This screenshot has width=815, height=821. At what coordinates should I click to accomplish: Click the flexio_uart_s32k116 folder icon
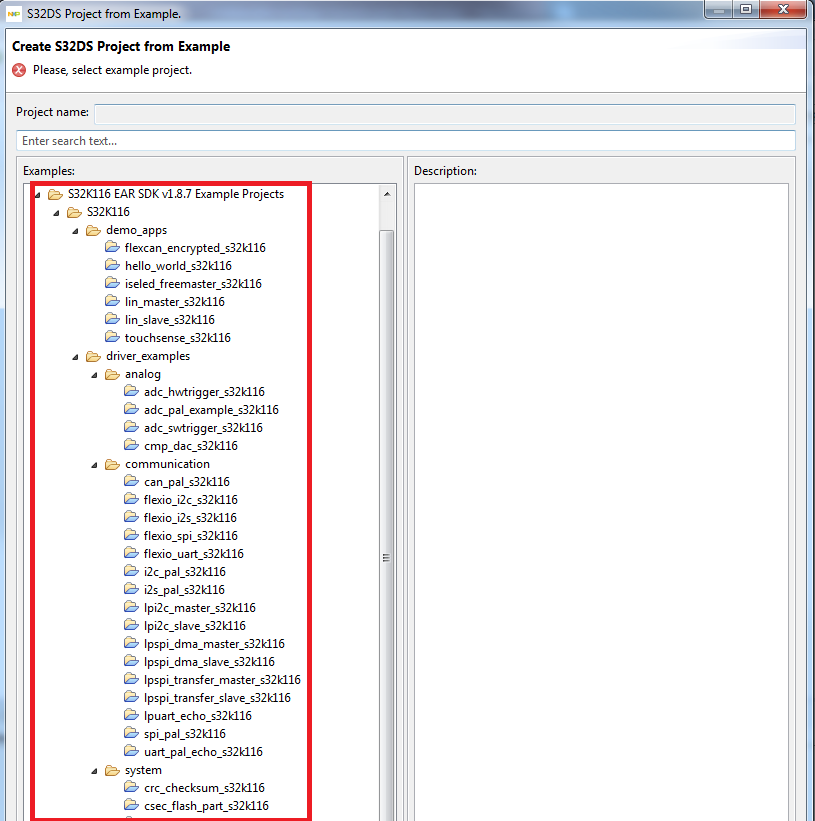click(131, 553)
